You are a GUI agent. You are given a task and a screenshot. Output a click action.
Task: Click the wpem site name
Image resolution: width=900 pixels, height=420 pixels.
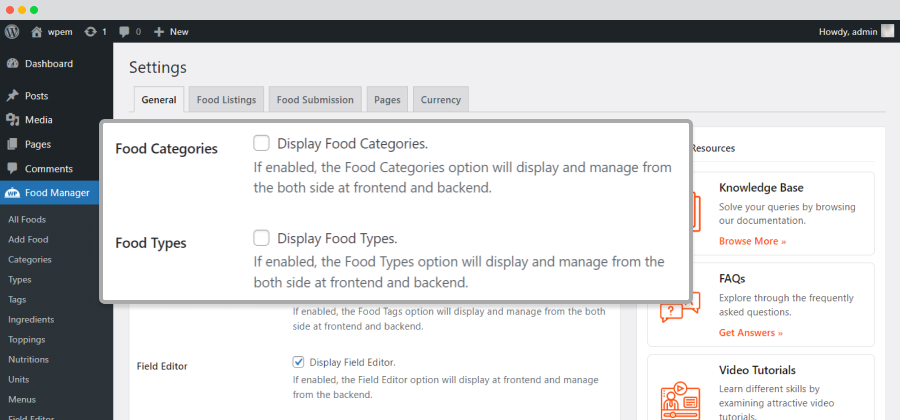[x=60, y=32]
